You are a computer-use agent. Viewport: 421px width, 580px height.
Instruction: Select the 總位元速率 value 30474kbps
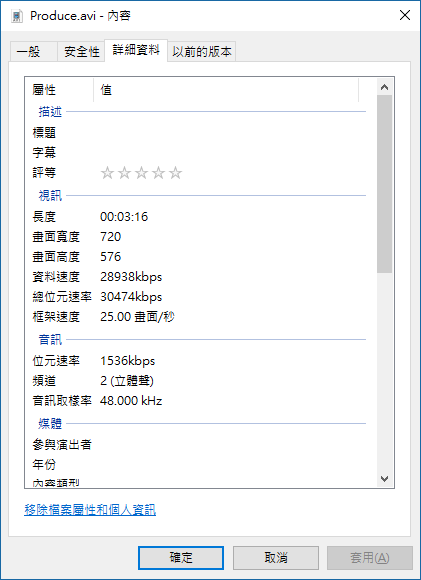tap(131, 297)
